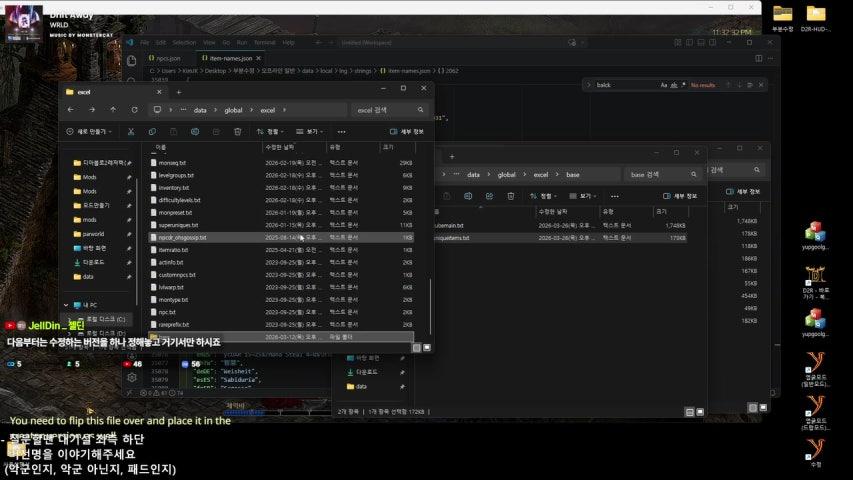This screenshot has width=853, height=480.
Task: Open the VS Code settings gear icon
Action: click(x=132, y=377)
